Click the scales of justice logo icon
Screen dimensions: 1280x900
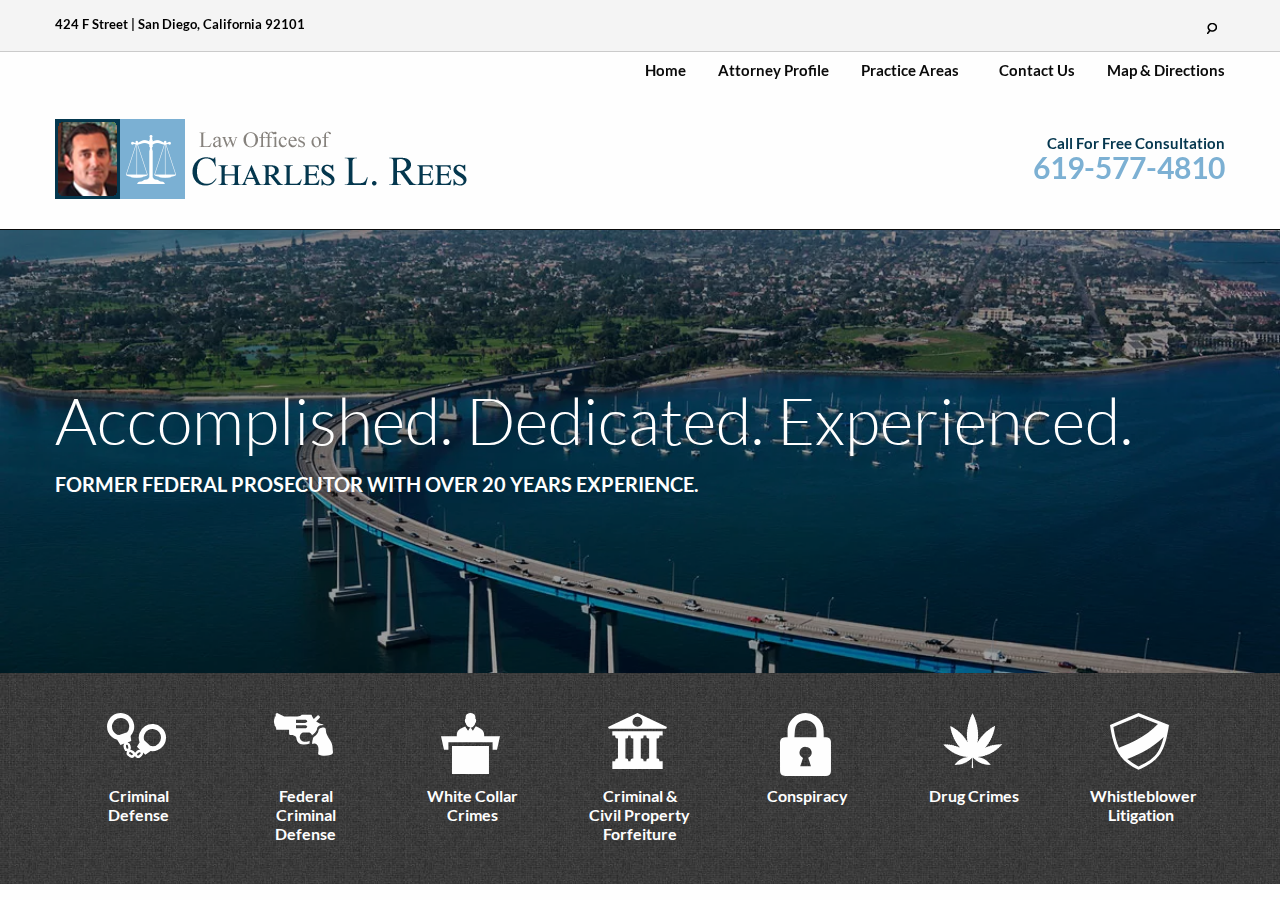pyautogui.click(x=152, y=159)
